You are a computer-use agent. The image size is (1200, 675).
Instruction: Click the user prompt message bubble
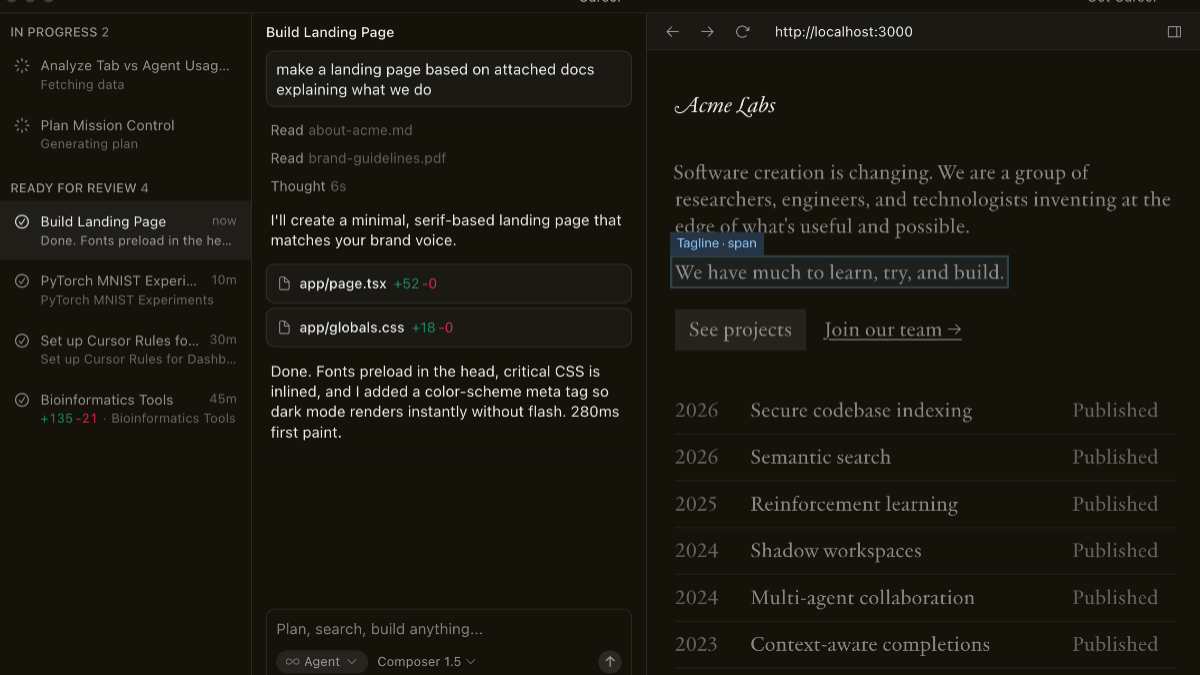click(x=449, y=79)
